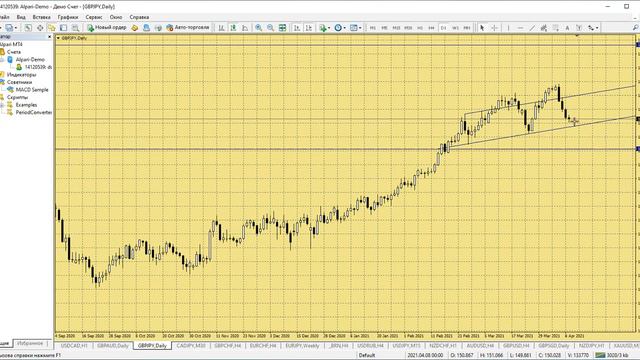Screen dimensions: 640x360
Task: Zoom in the chart with plus magnifier
Action: [258, 28]
